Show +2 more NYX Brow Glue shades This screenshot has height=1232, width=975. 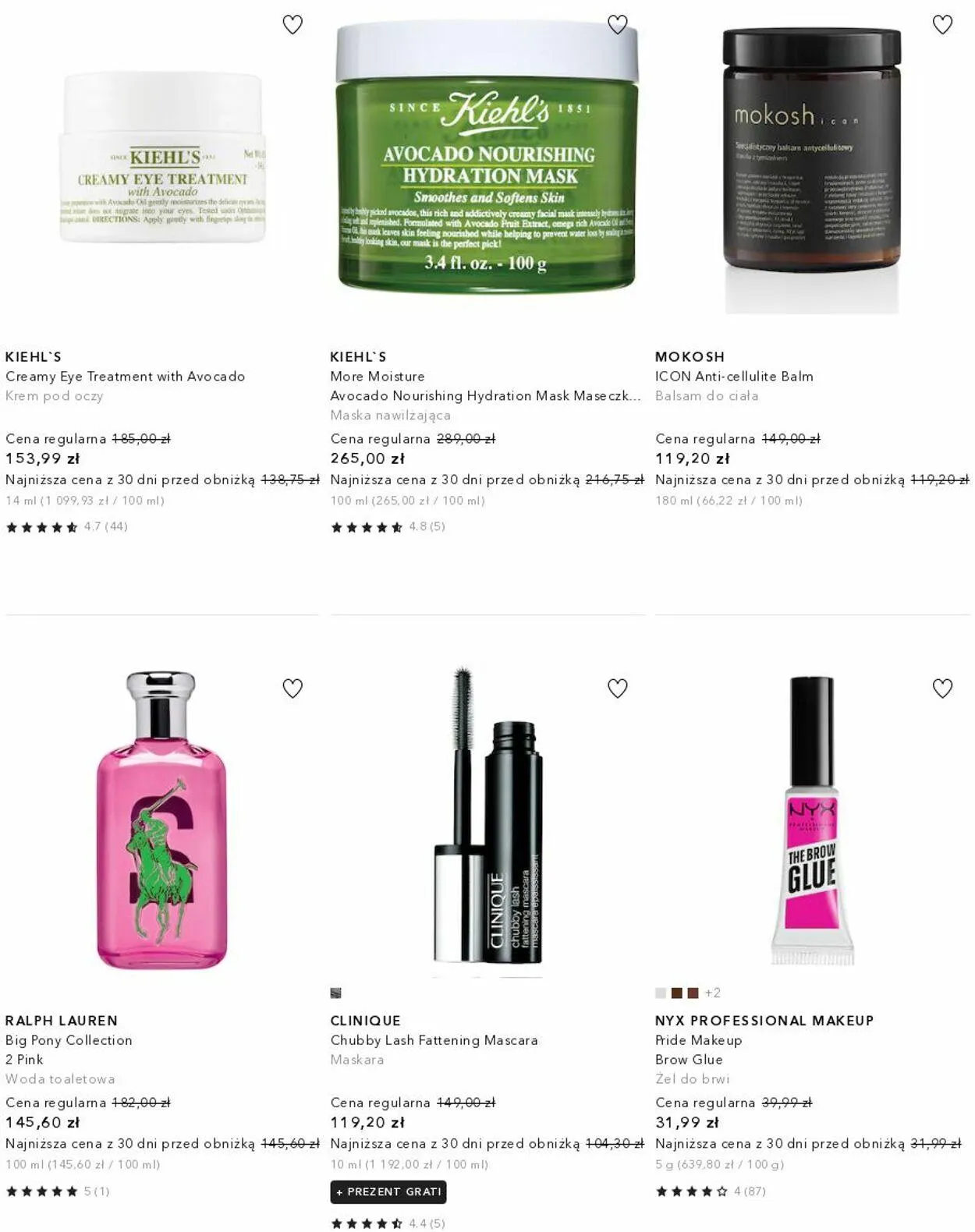[x=712, y=993]
